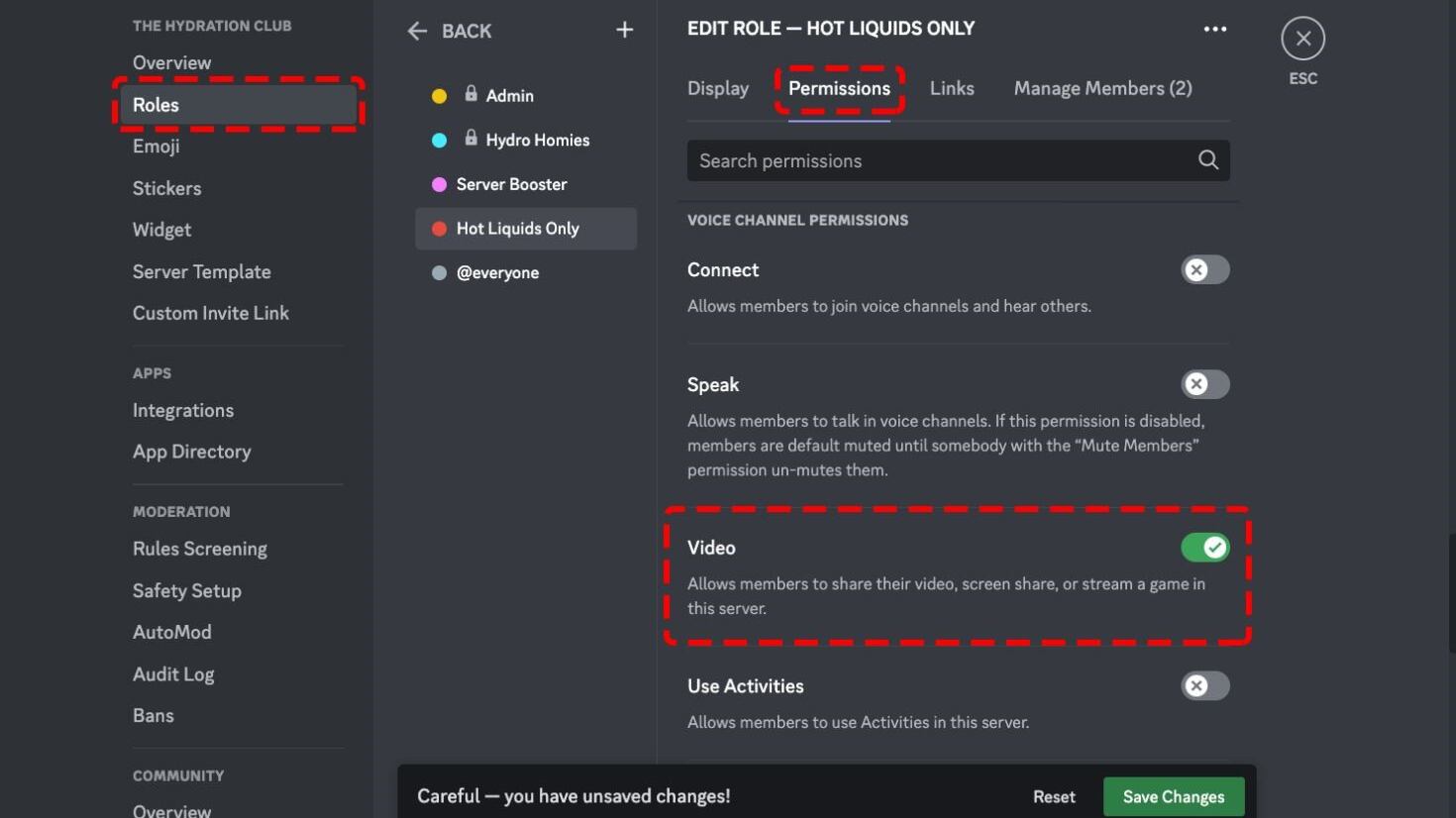Screen dimensions: 1456x818
Task: Switch to the Display tab
Action: point(717,88)
